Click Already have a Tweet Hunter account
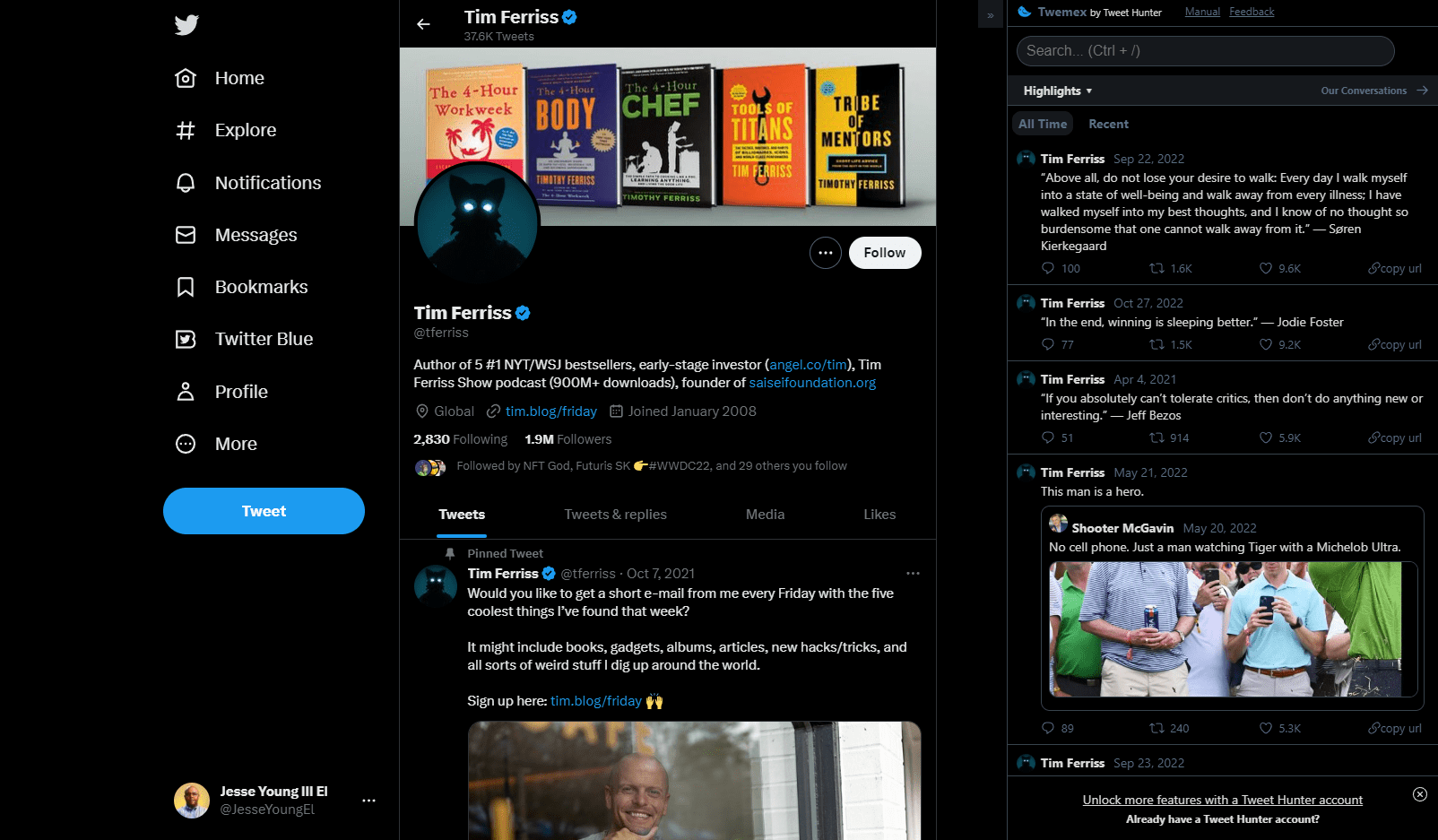Image resolution: width=1438 pixels, height=840 pixels. click(x=1223, y=819)
